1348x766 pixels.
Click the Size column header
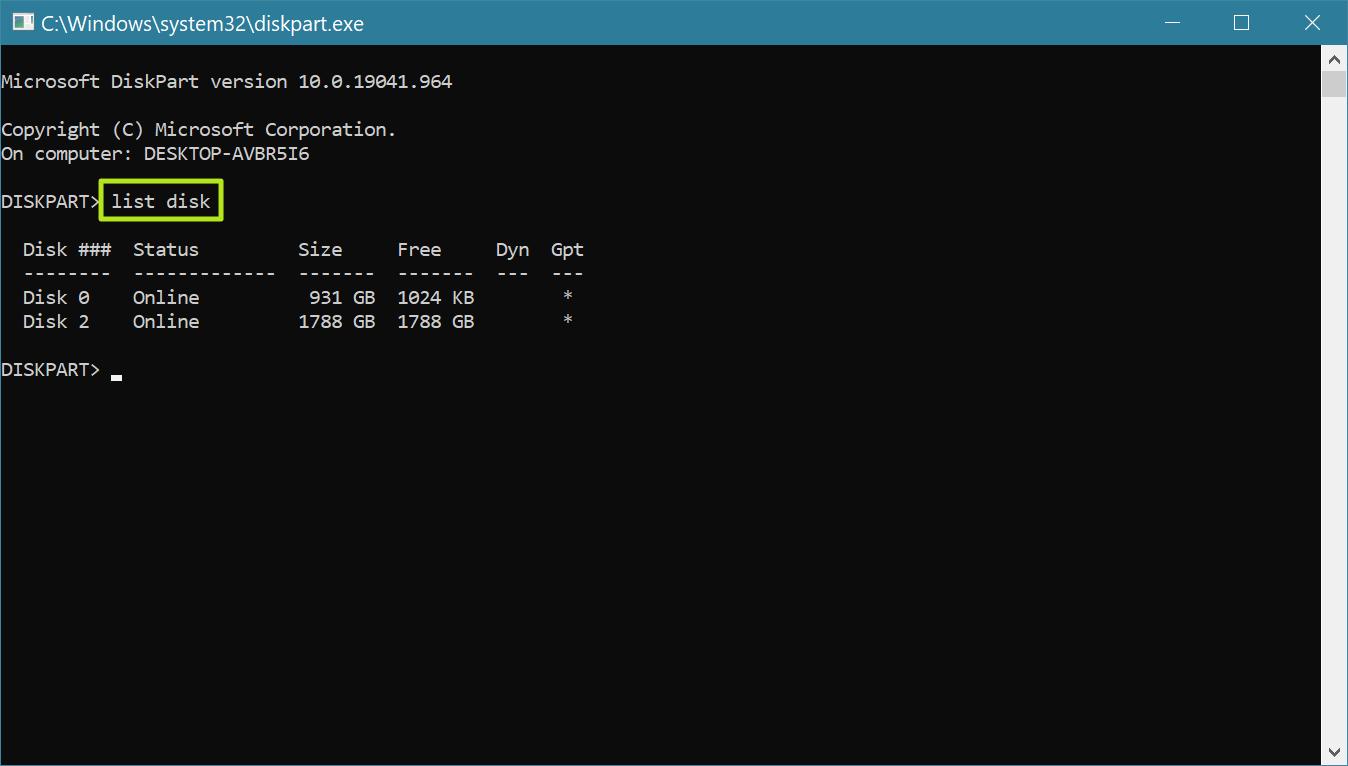pos(320,249)
